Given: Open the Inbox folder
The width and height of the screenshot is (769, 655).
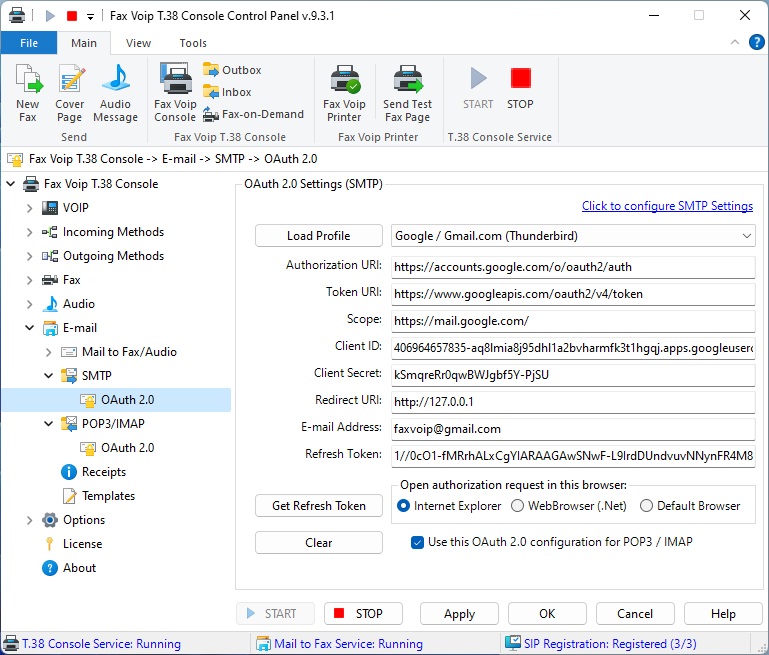Looking at the screenshot, I should tap(227, 92).
